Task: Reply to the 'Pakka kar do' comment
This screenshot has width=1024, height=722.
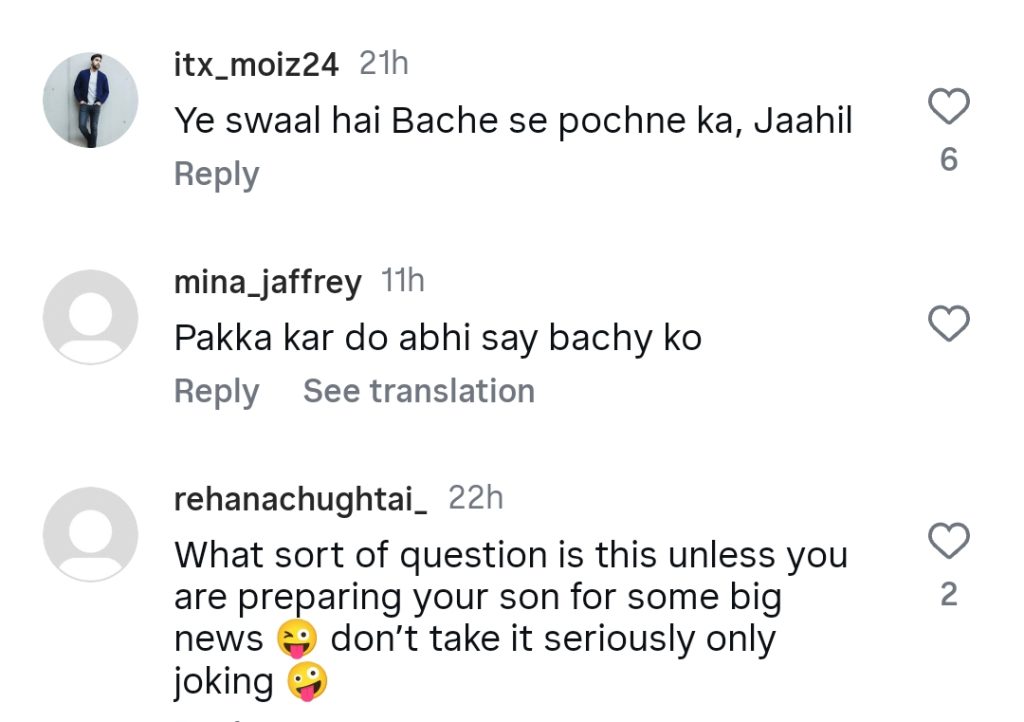Action: pos(216,391)
